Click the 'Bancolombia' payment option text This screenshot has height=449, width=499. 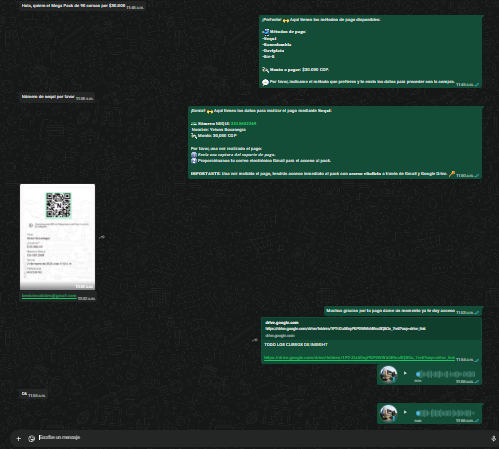[277, 45]
